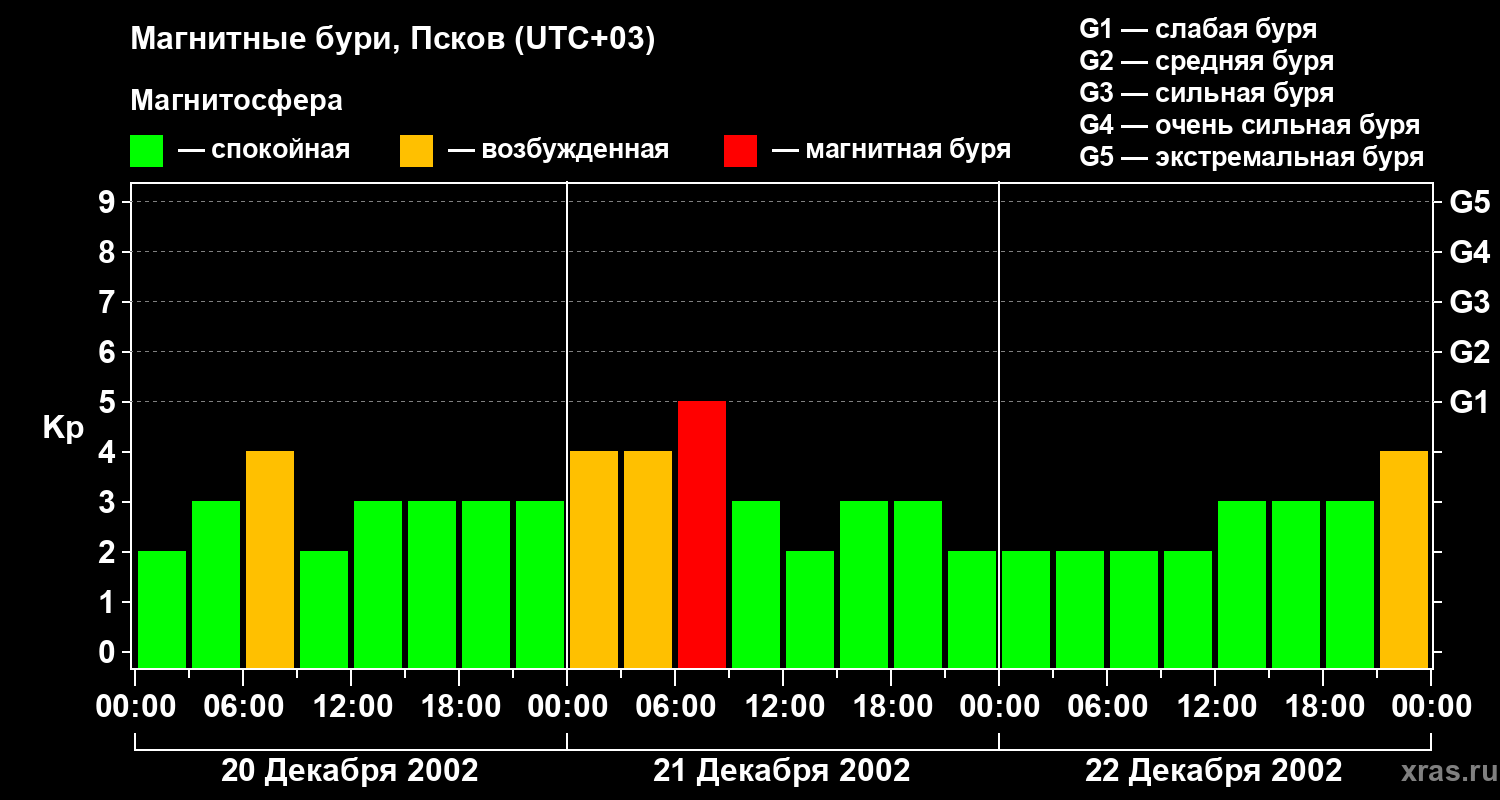Click '06:00' time label above 22 Декабря

pos(1107,707)
